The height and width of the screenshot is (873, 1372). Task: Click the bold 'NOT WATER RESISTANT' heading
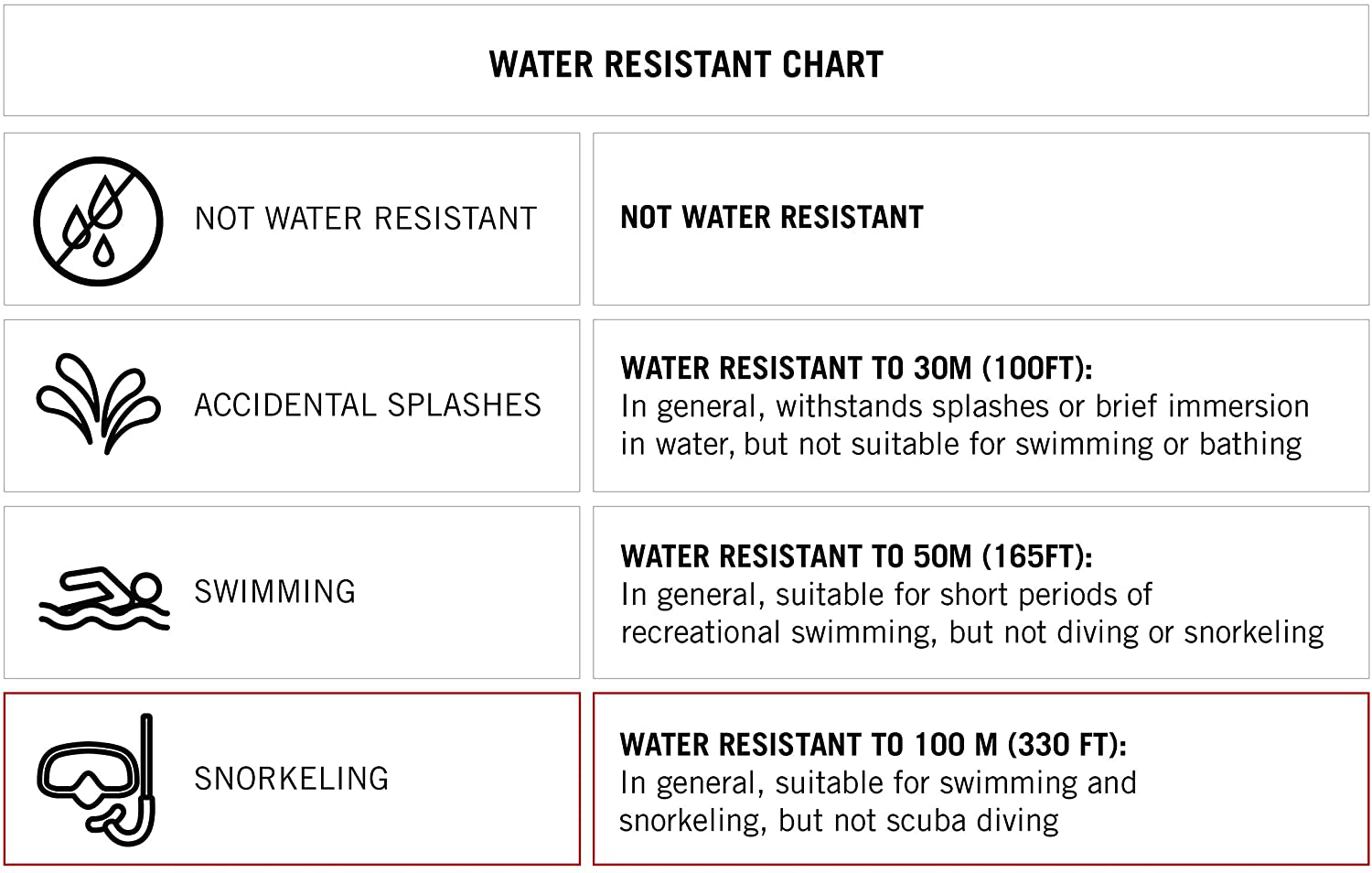coord(772,218)
